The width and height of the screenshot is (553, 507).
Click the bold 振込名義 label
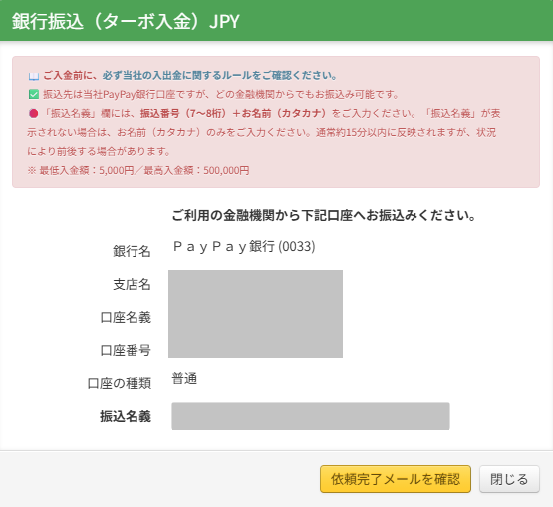coord(126,416)
